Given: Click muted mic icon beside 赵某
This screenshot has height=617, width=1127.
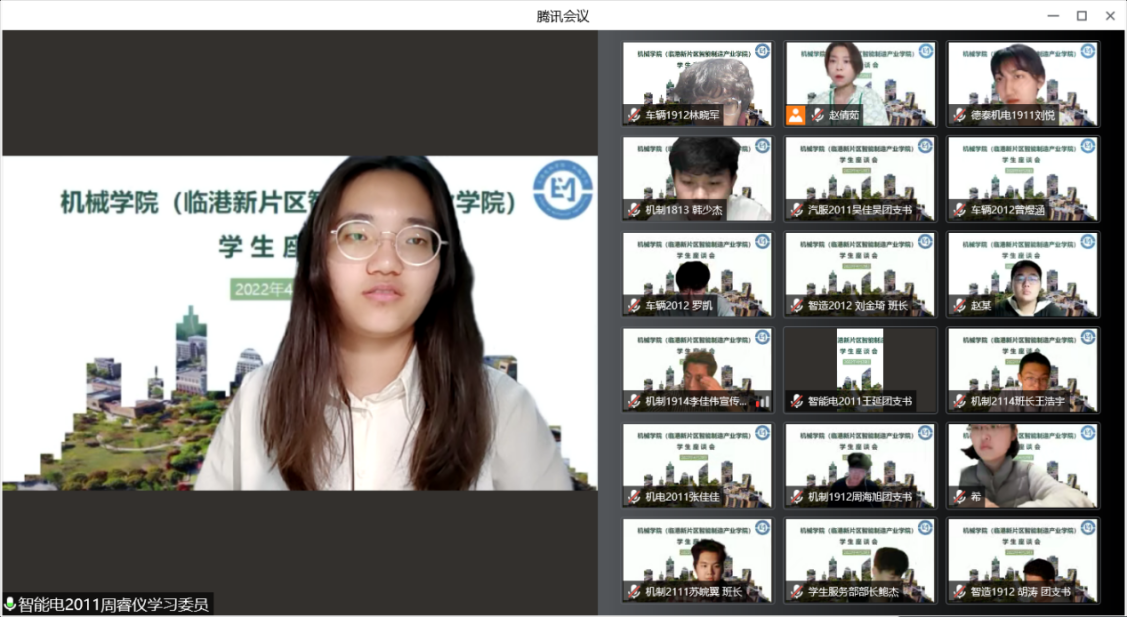Looking at the screenshot, I should point(959,305).
